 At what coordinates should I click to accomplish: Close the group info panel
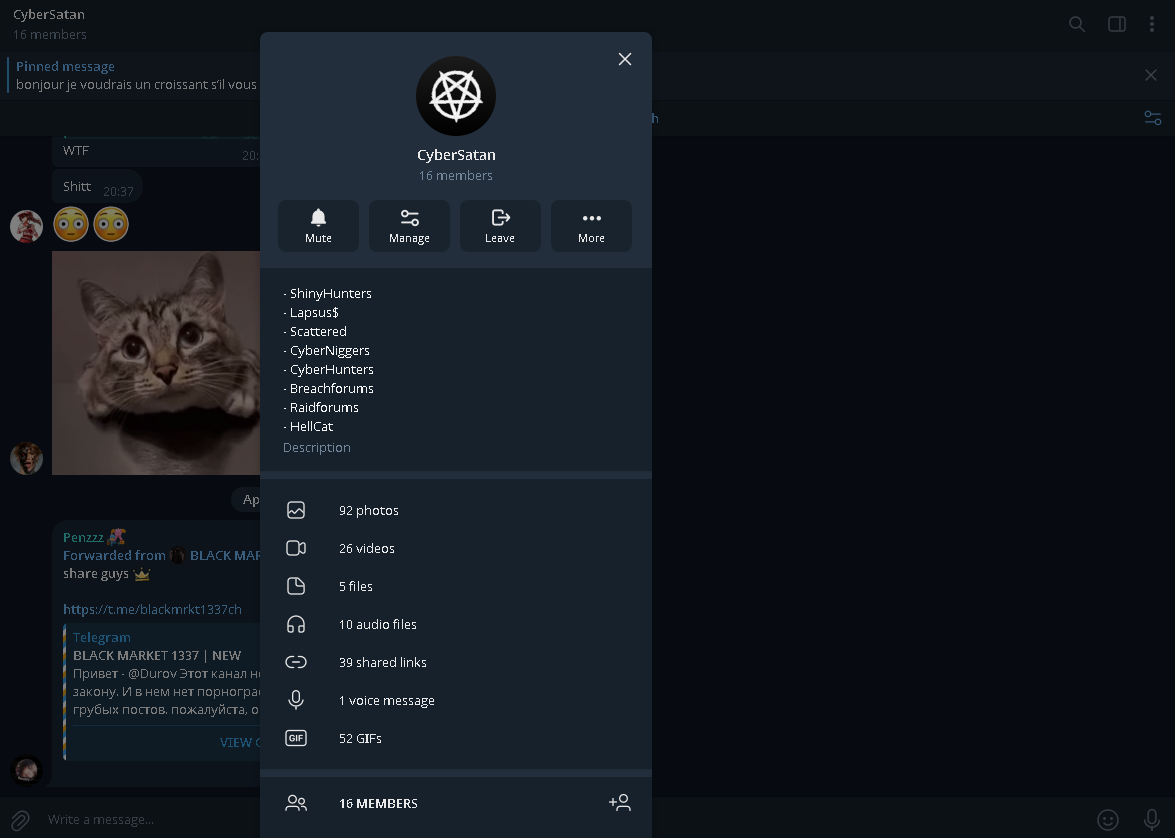(x=625, y=59)
